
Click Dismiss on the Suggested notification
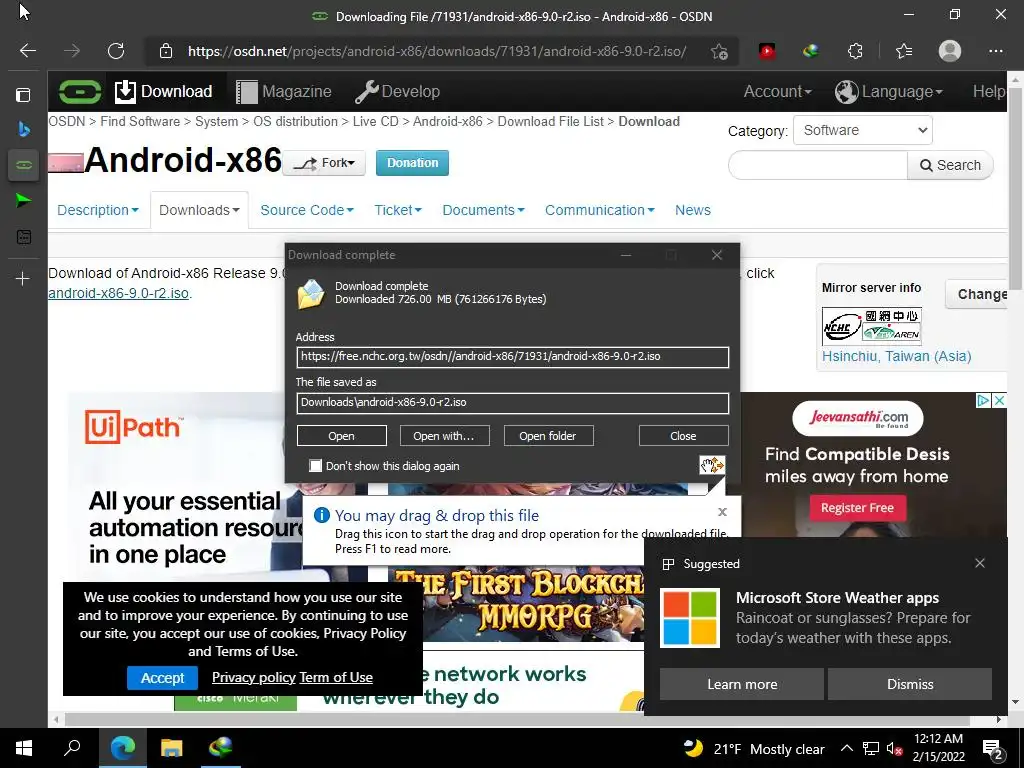click(910, 684)
